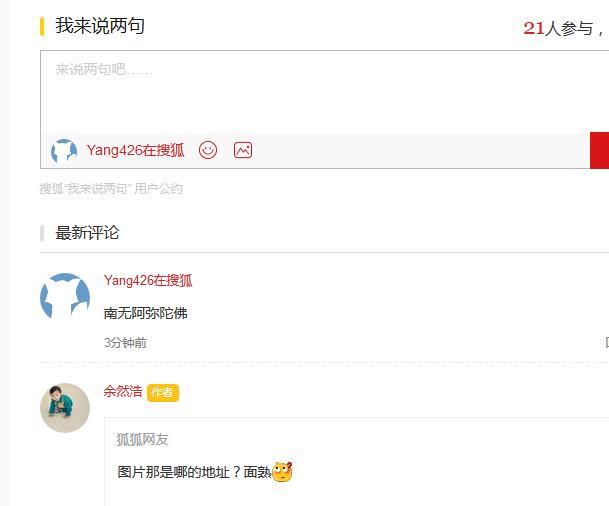The image size is (609, 506).
Task: Open 余然浩 baby photo avatar
Action: point(65,408)
